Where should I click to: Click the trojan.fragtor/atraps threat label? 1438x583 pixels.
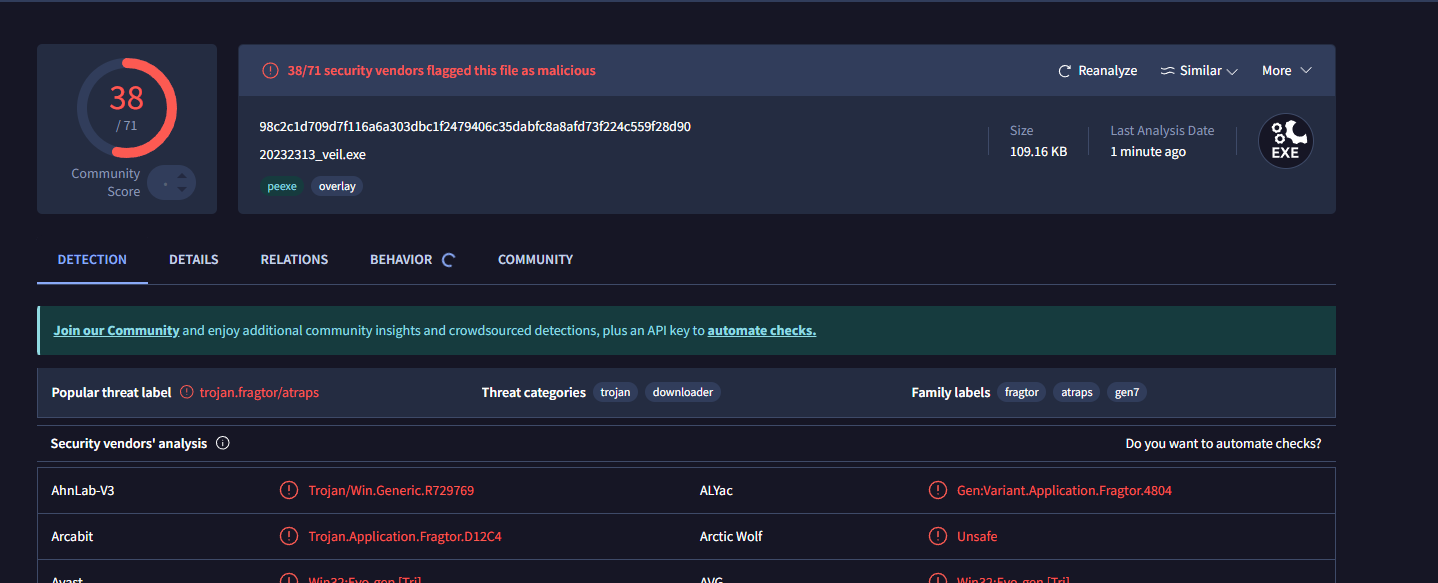pyautogui.click(x=259, y=393)
